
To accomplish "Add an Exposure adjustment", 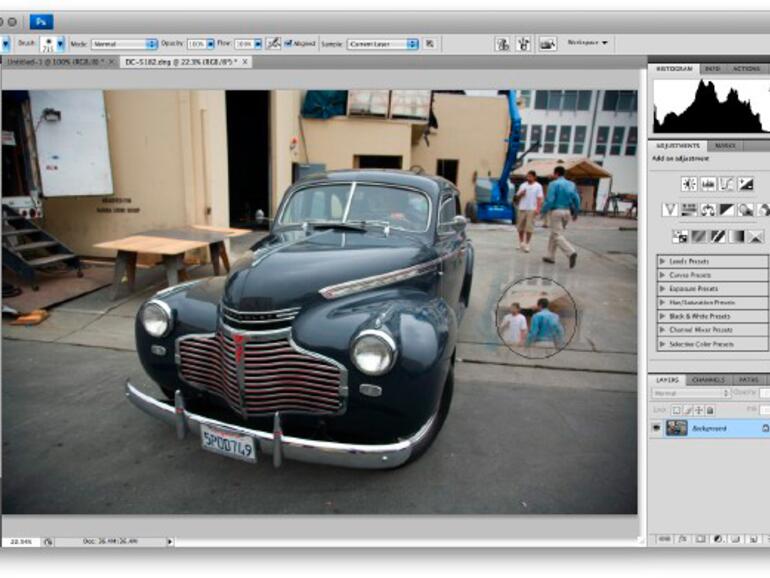I will pos(745,184).
